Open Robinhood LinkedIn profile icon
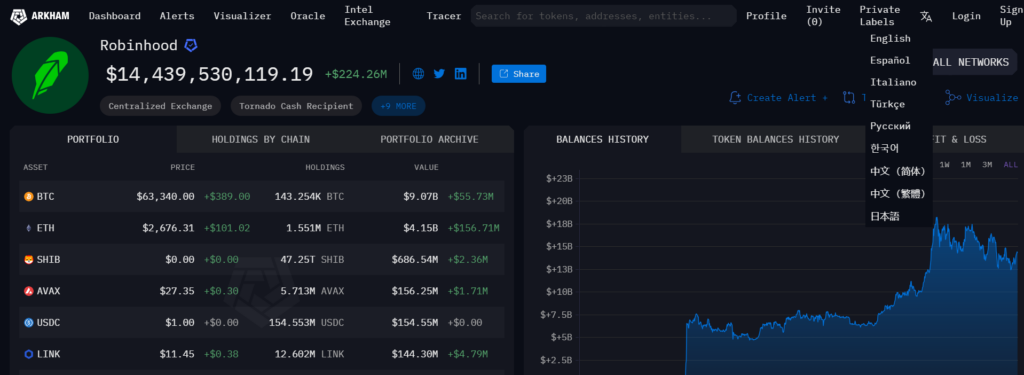This screenshot has width=1024, height=375. coord(460,74)
